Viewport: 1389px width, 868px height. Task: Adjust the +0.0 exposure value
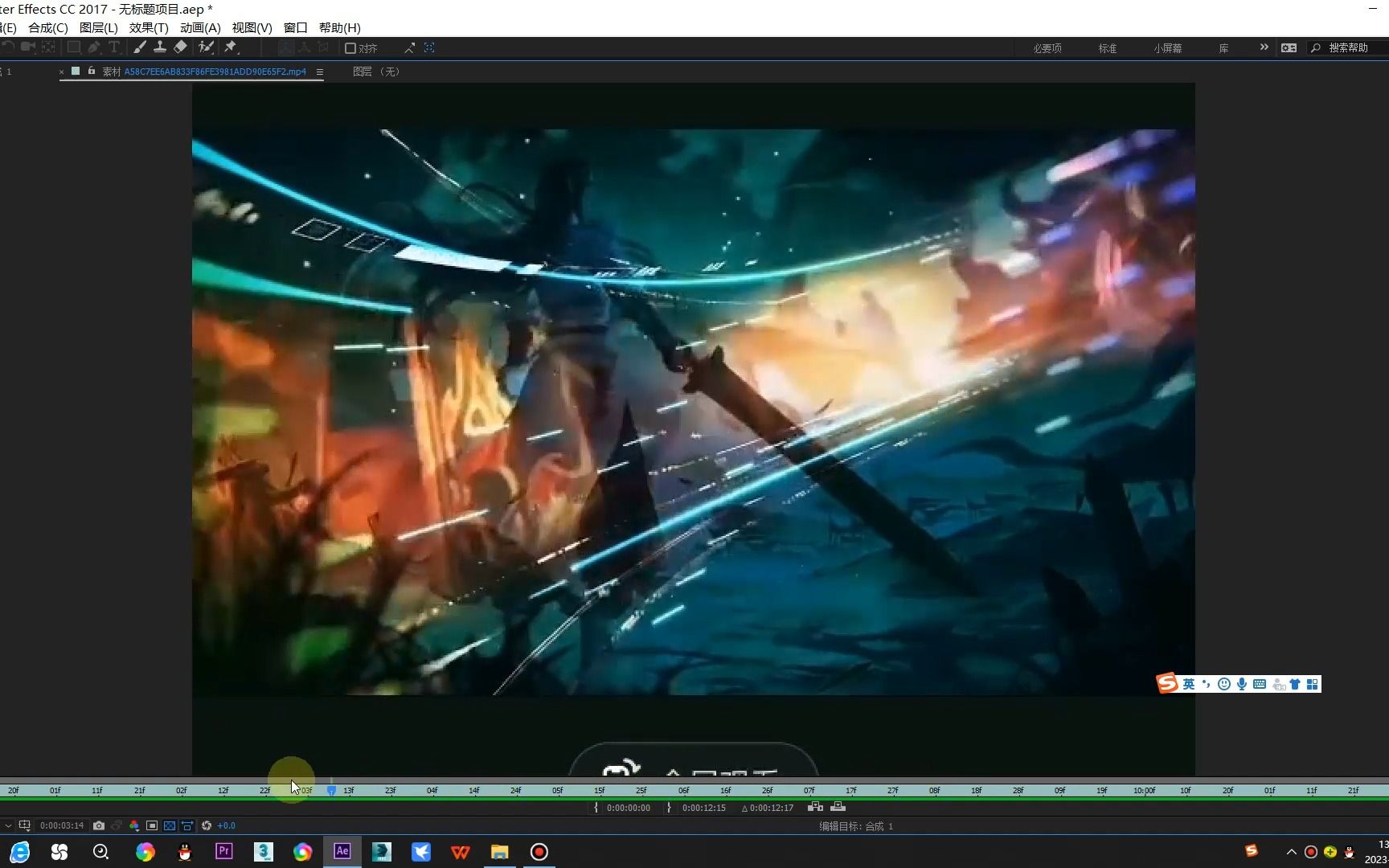click(x=226, y=825)
